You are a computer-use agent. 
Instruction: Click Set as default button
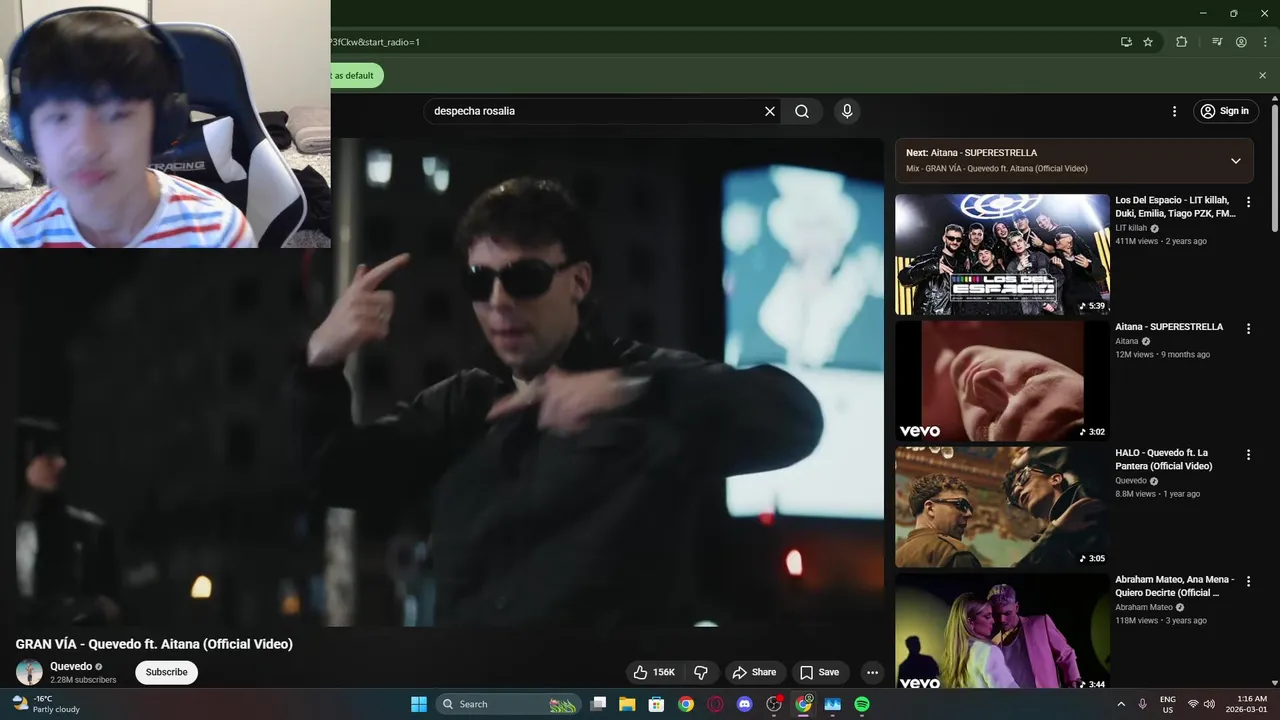pyautogui.click(x=356, y=75)
